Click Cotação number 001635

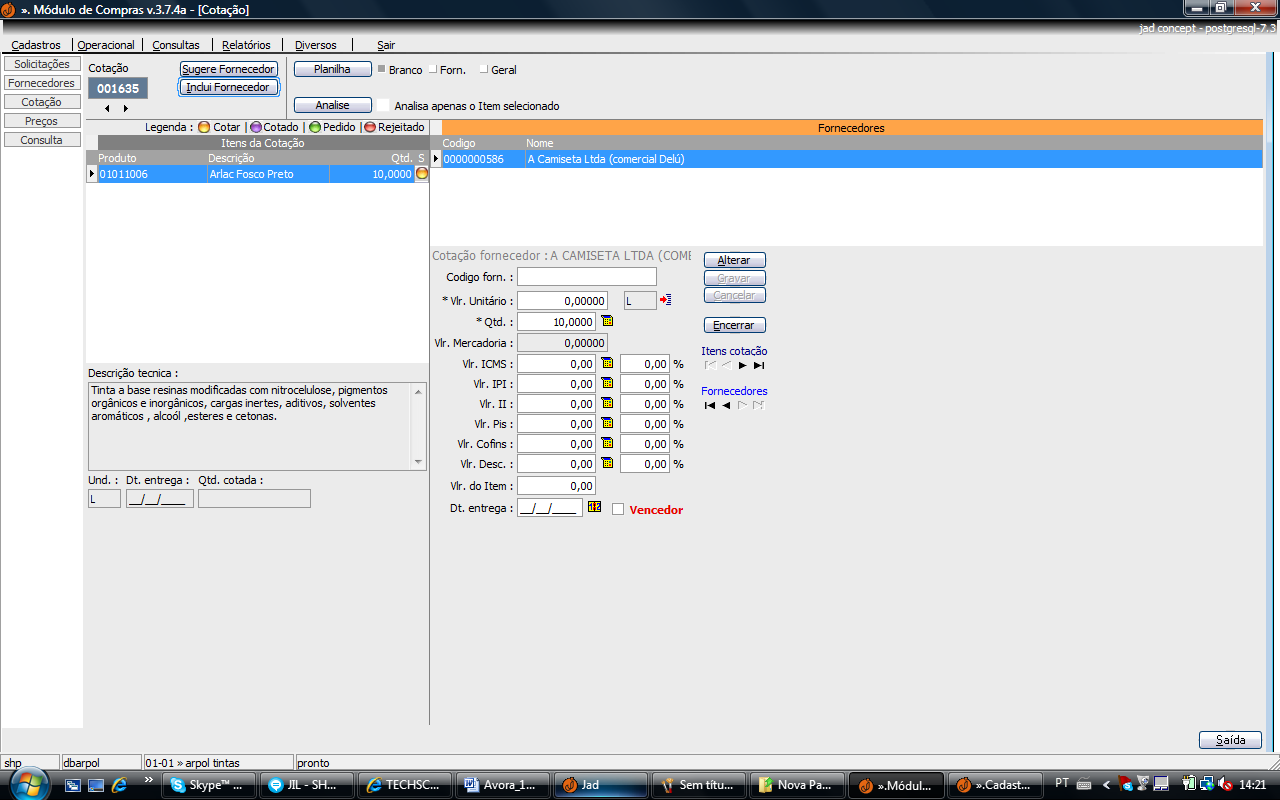118,88
